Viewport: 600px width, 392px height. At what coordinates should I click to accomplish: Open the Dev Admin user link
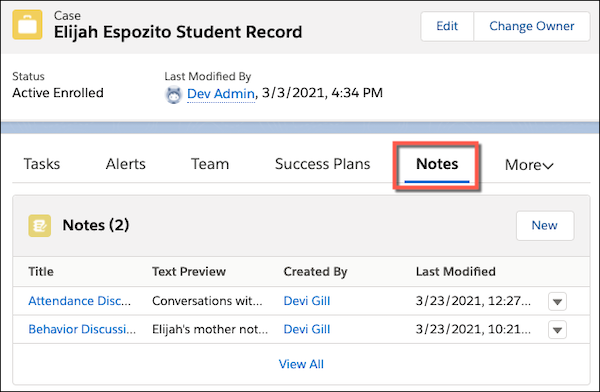221,93
